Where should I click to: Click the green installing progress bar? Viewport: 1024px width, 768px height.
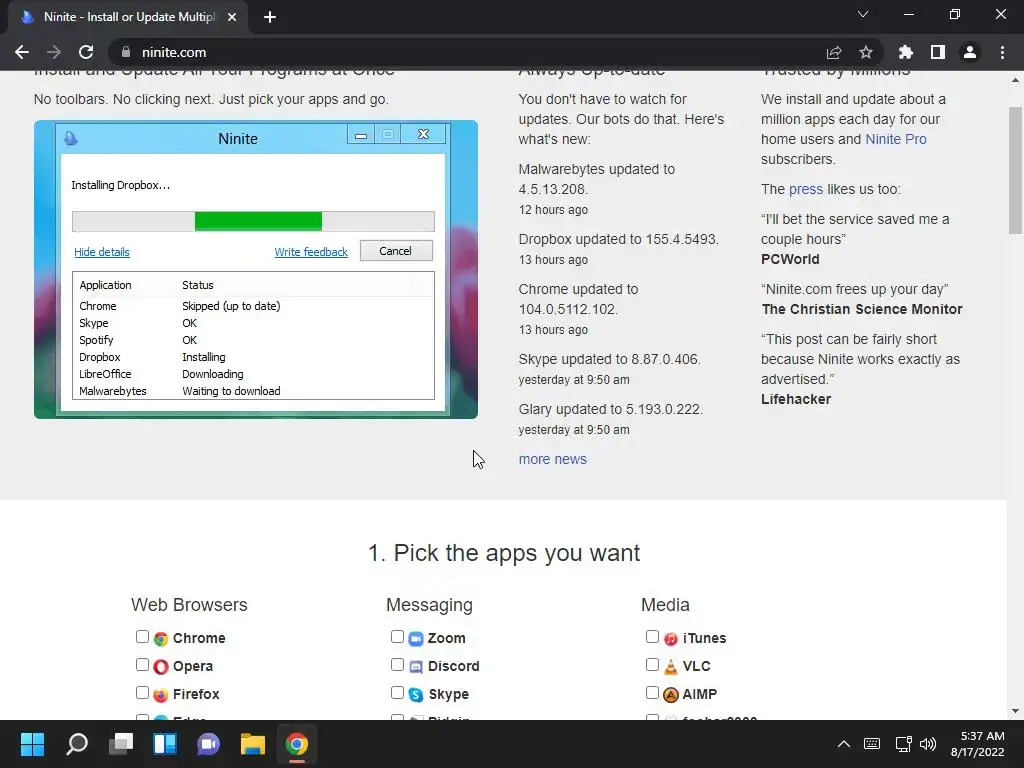(x=258, y=221)
